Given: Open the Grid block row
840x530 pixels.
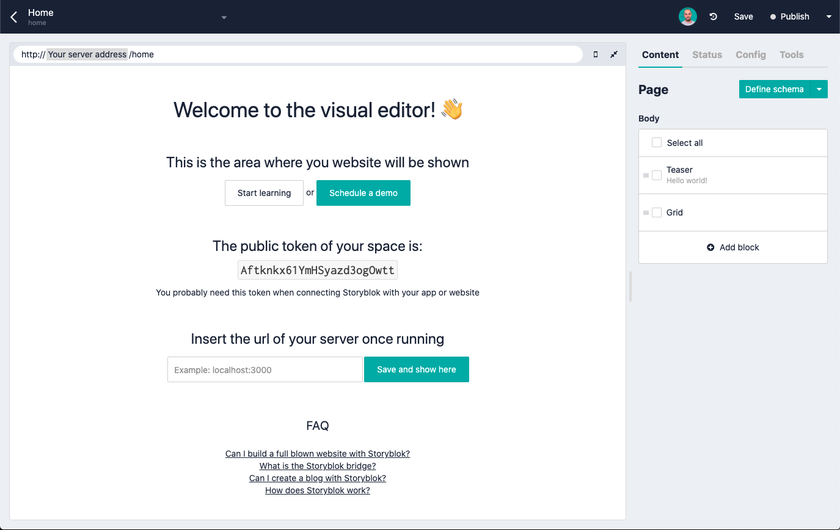Looking at the screenshot, I should (x=733, y=213).
